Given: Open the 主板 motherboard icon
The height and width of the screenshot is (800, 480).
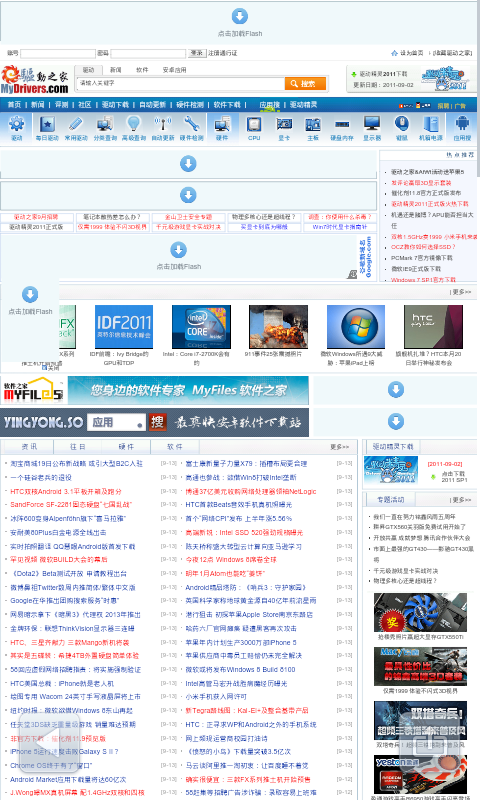Looking at the screenshot, I should point(313,124).
